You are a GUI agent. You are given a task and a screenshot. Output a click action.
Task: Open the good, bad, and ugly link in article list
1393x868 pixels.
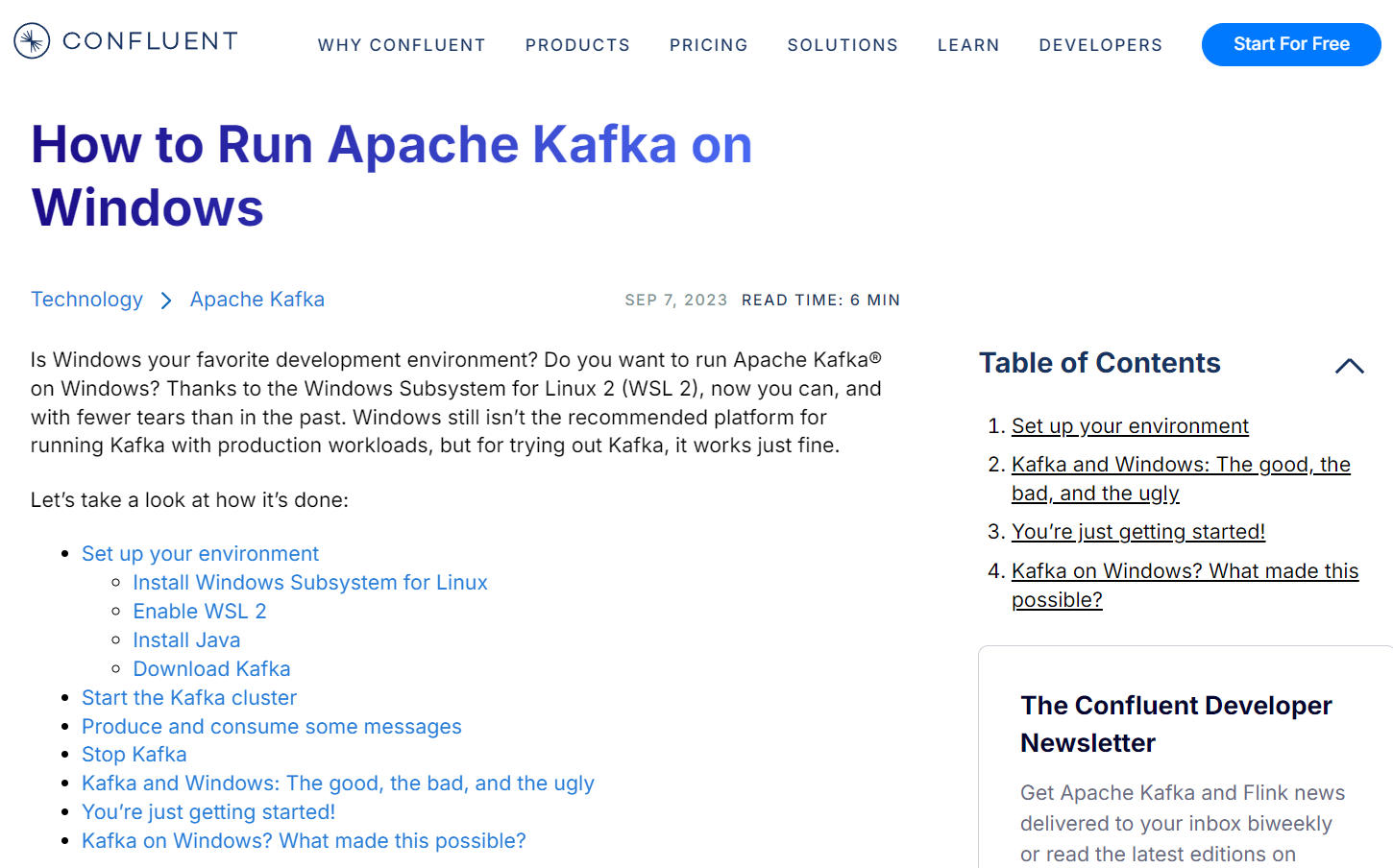[338, 784]
